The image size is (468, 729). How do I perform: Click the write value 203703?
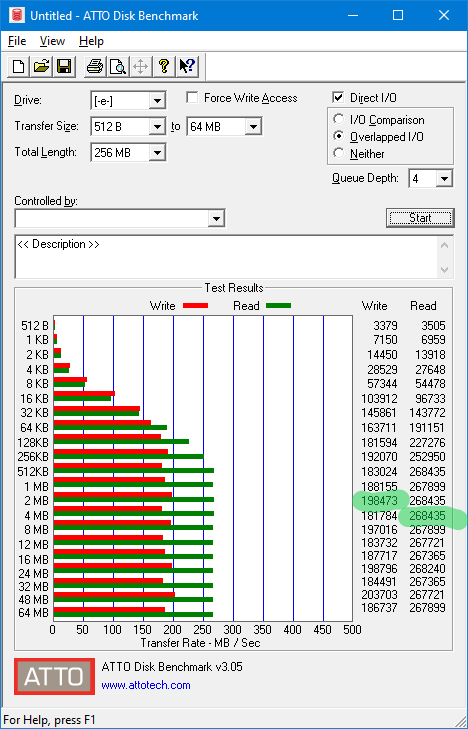tap(380, 595)
